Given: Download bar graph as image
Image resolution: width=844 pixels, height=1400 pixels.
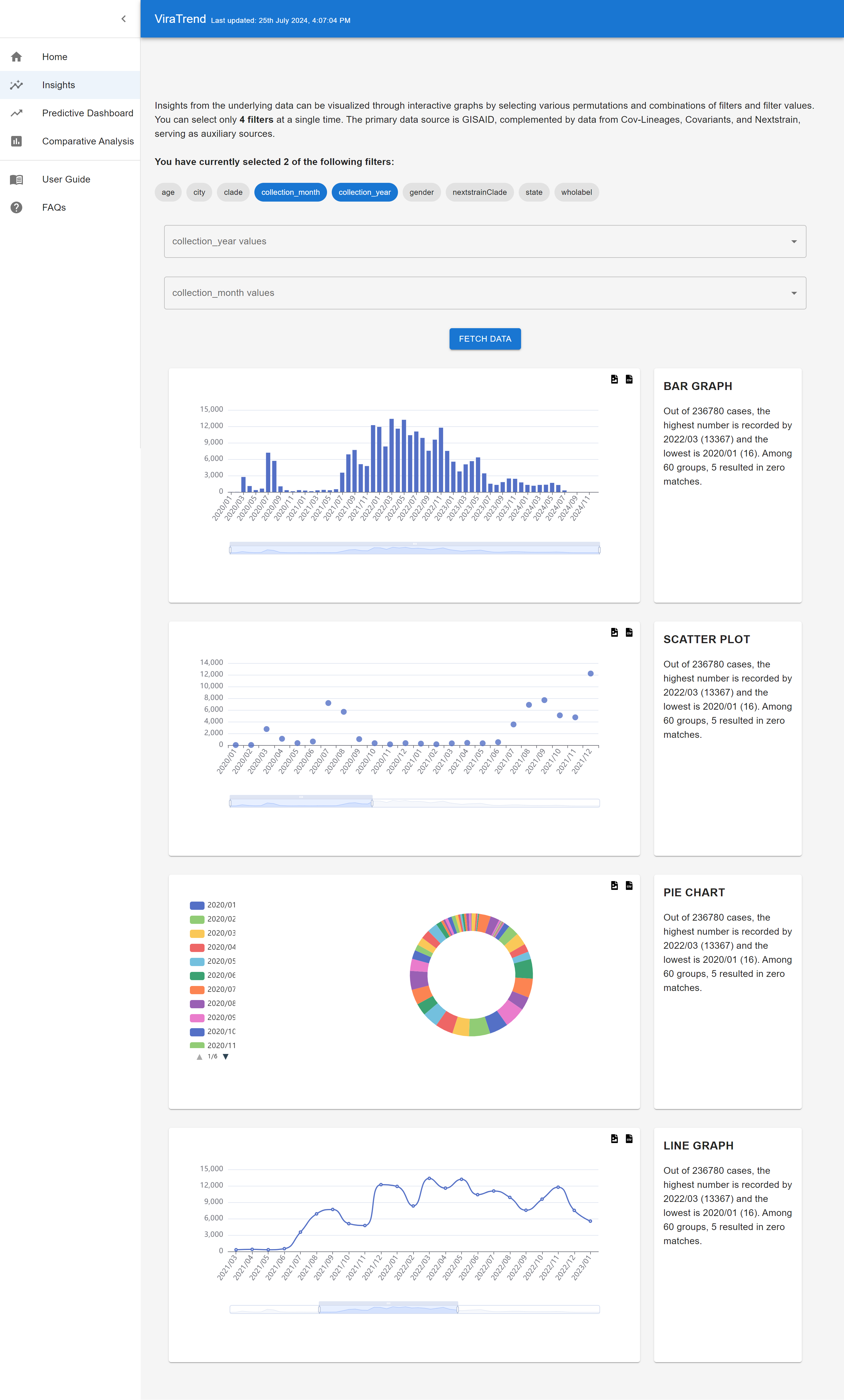Looking at the screenshot, I should tap(614, 379).
